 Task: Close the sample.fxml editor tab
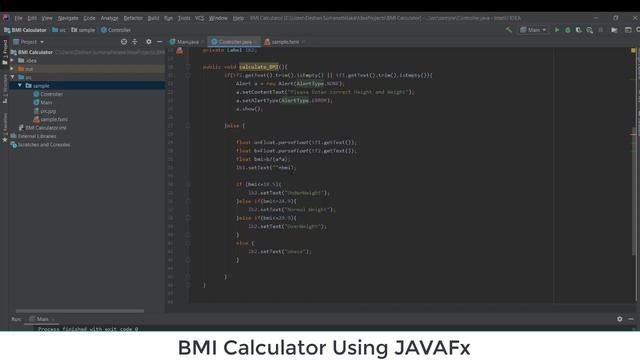pos(304,42)
